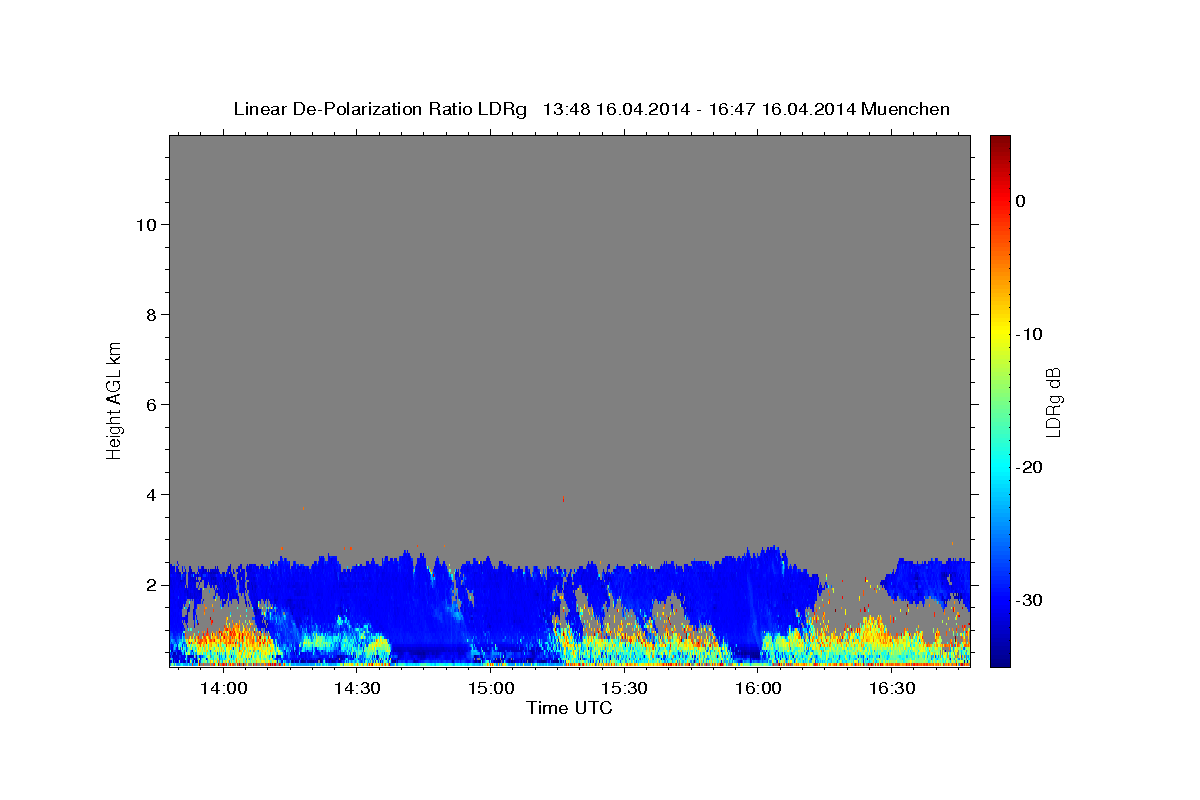This screenshot has height=800, width=1200.
Task: Click the colorbar value label -10
Action: point(1028,334)
